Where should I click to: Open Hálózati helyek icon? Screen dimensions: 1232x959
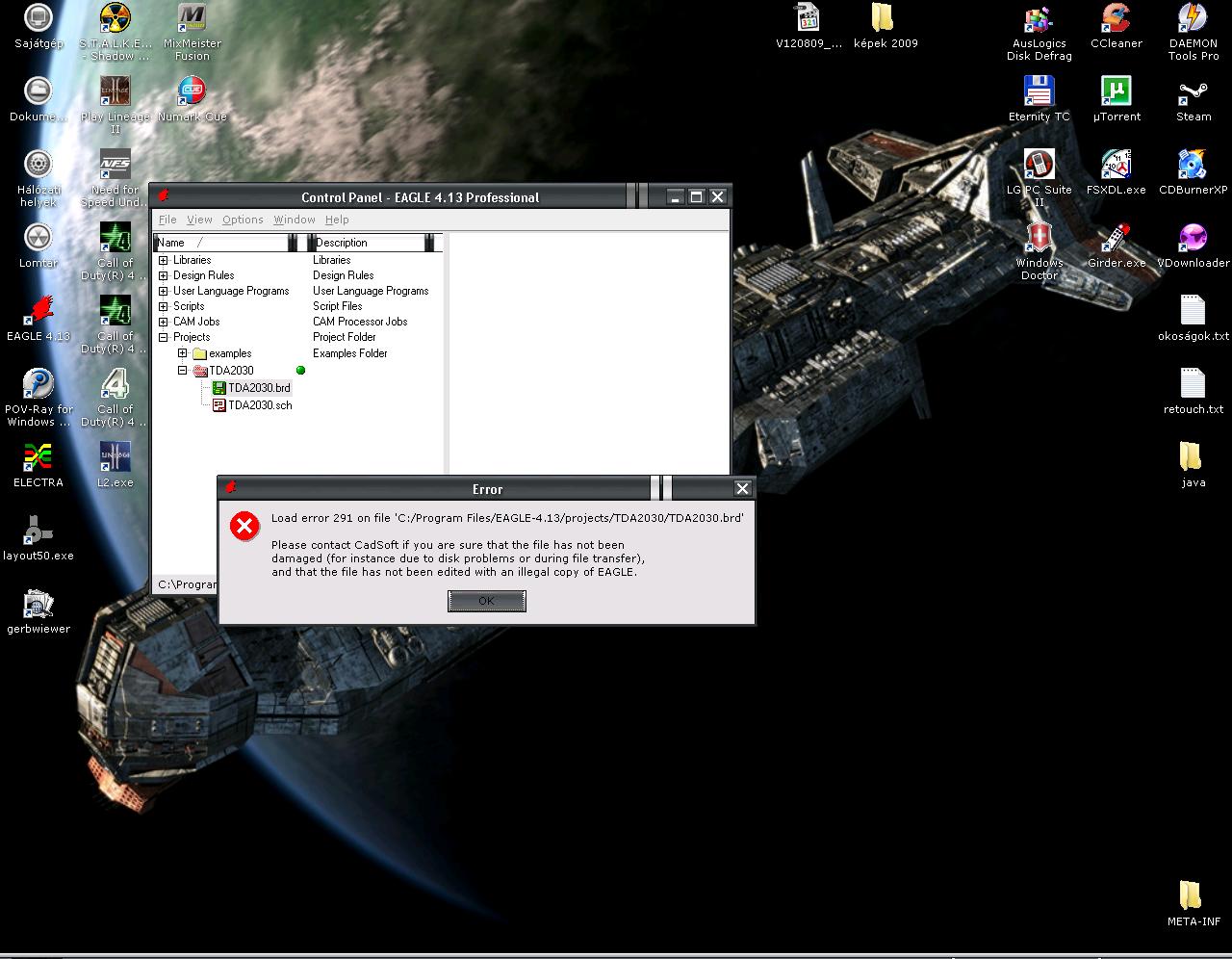[38, 179]
